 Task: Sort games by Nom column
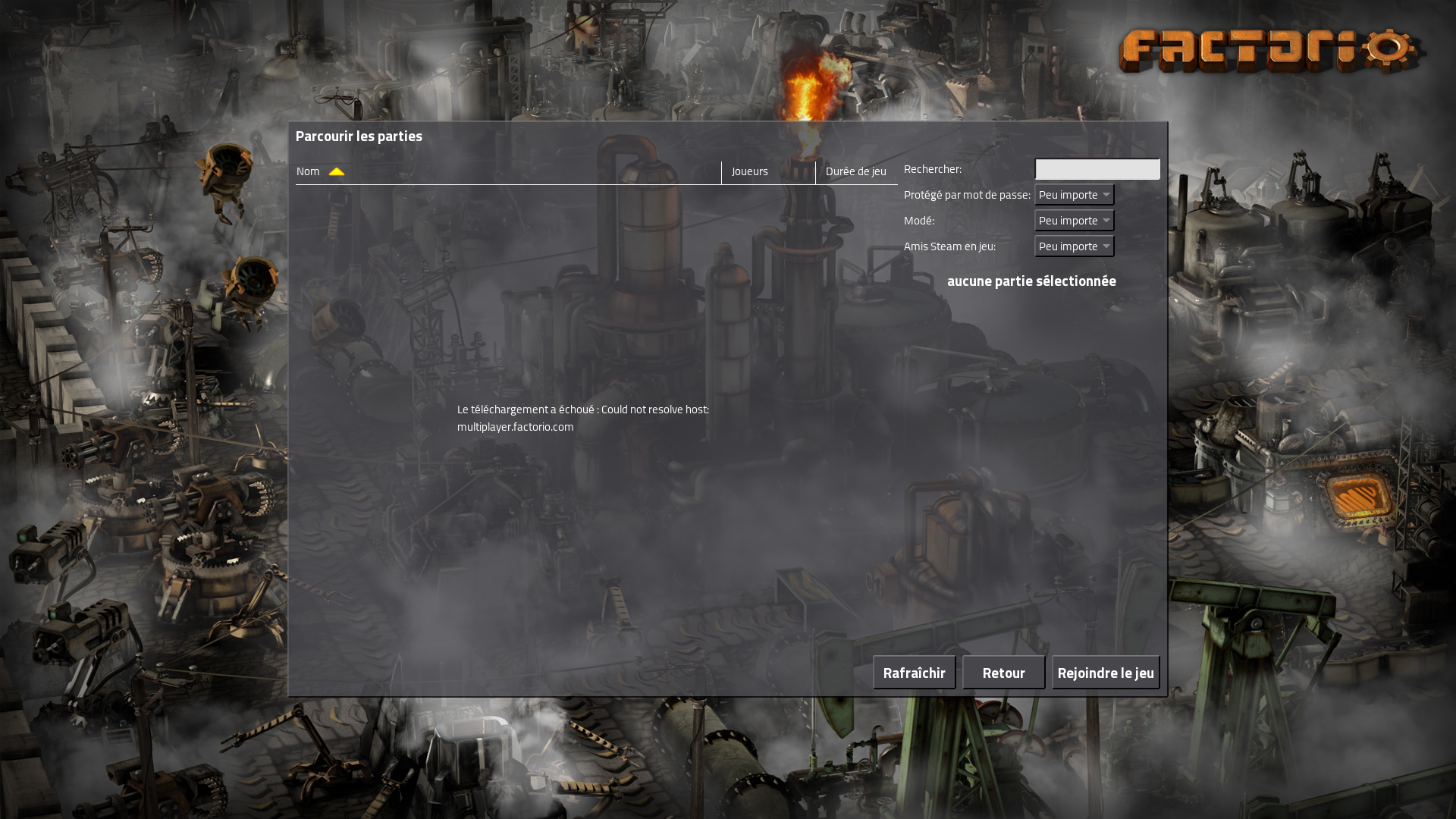coord(308,171)
